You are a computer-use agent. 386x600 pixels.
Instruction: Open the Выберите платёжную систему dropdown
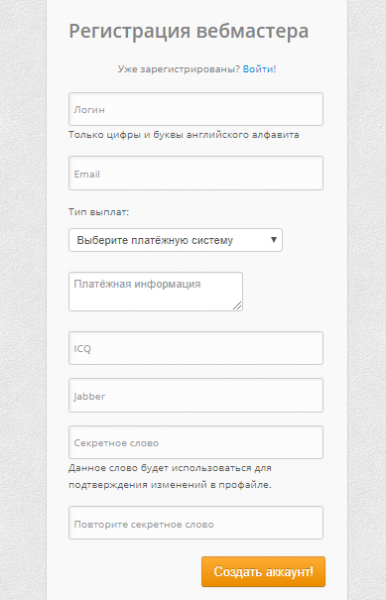click(176, 240)
